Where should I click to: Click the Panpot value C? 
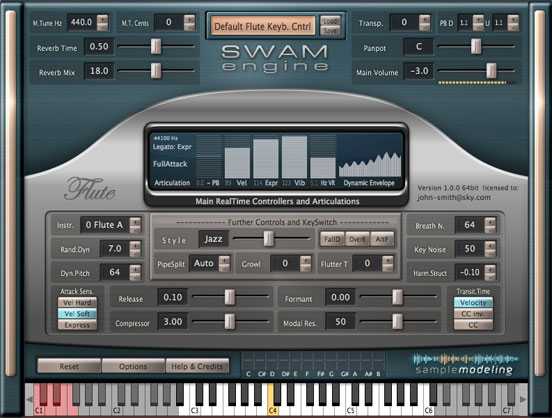[x=419, y=46]
